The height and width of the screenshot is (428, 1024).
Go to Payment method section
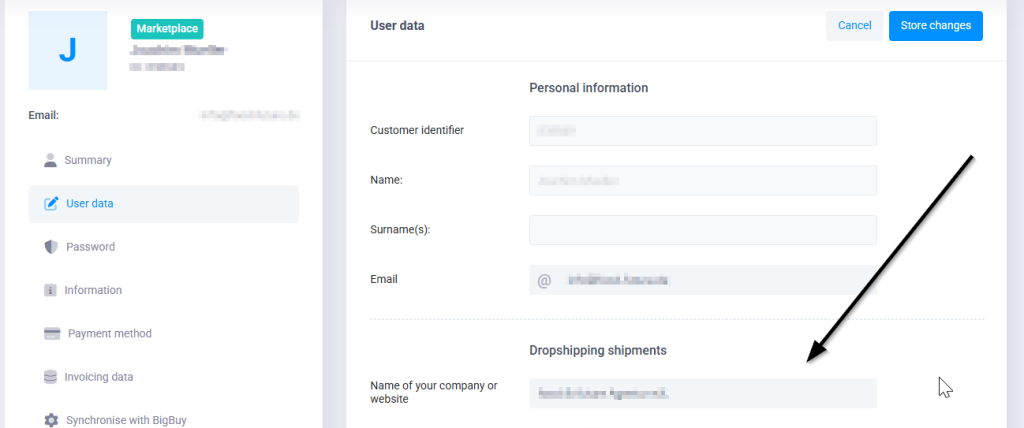point(110,333)
